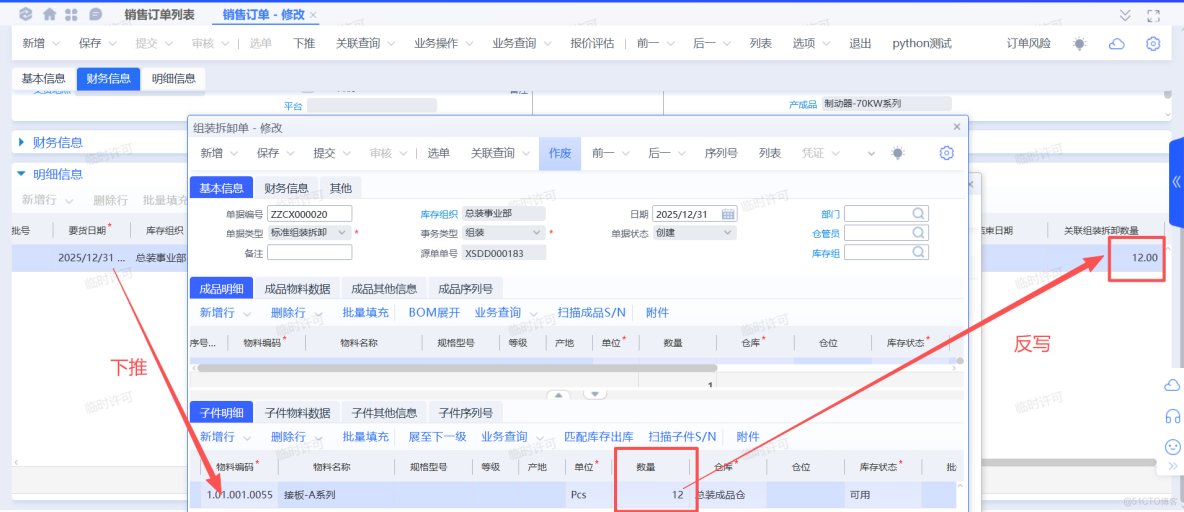Switch to the 子件其他信息 tab
This screenshot has height=512, width=1184.
pos(384,413)
